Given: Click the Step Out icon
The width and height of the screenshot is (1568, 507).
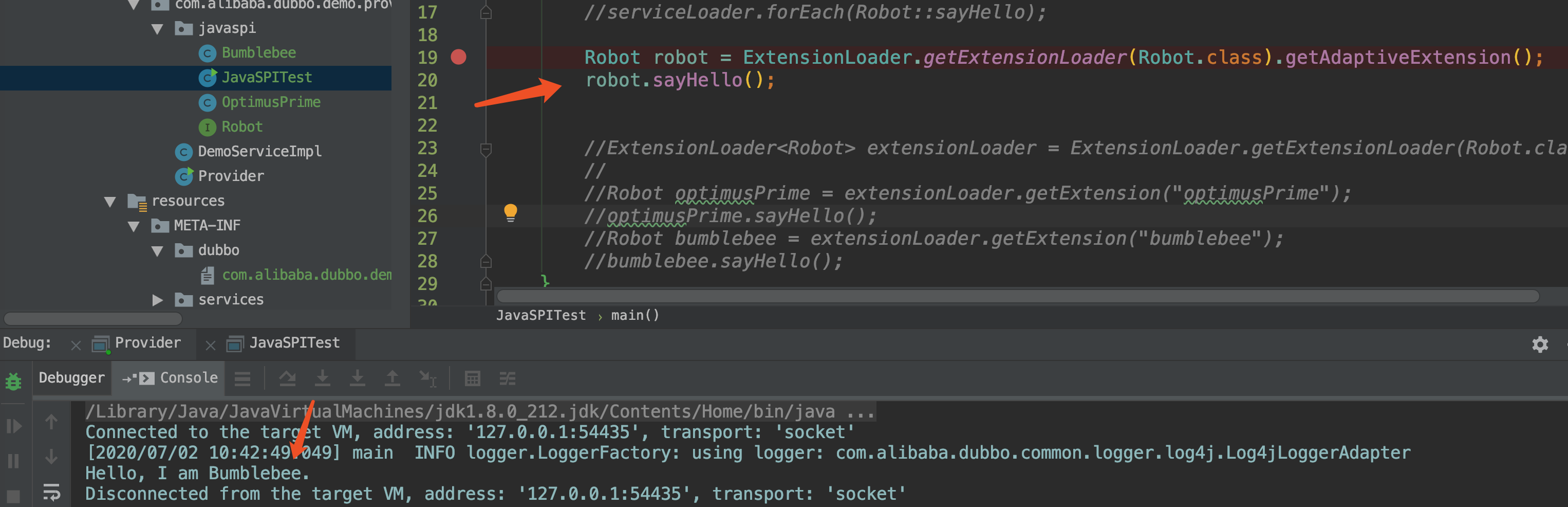Looking at the screenshot, I should coord(393,379).
